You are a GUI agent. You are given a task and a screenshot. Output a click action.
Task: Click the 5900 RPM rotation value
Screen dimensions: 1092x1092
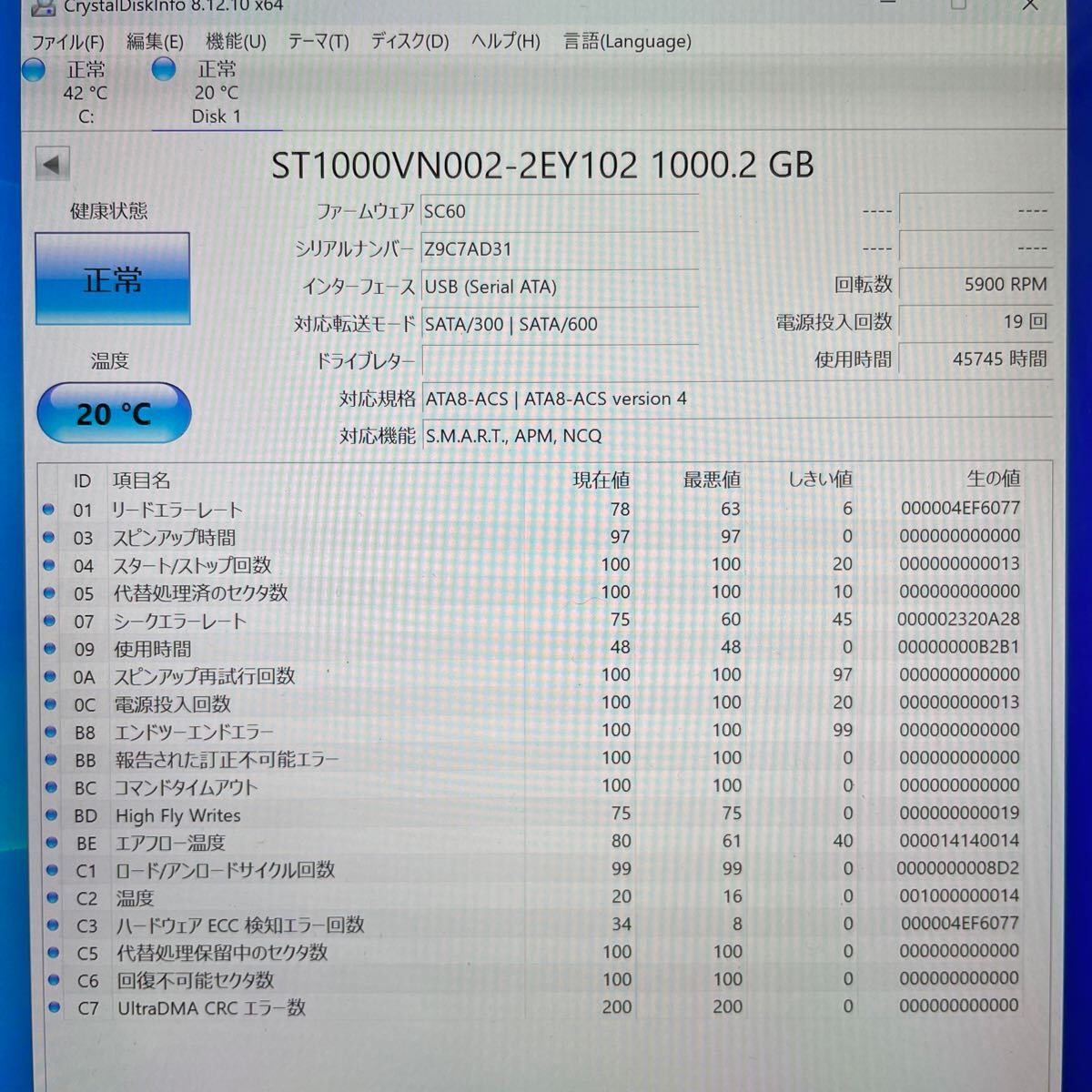tap(976, 285)
